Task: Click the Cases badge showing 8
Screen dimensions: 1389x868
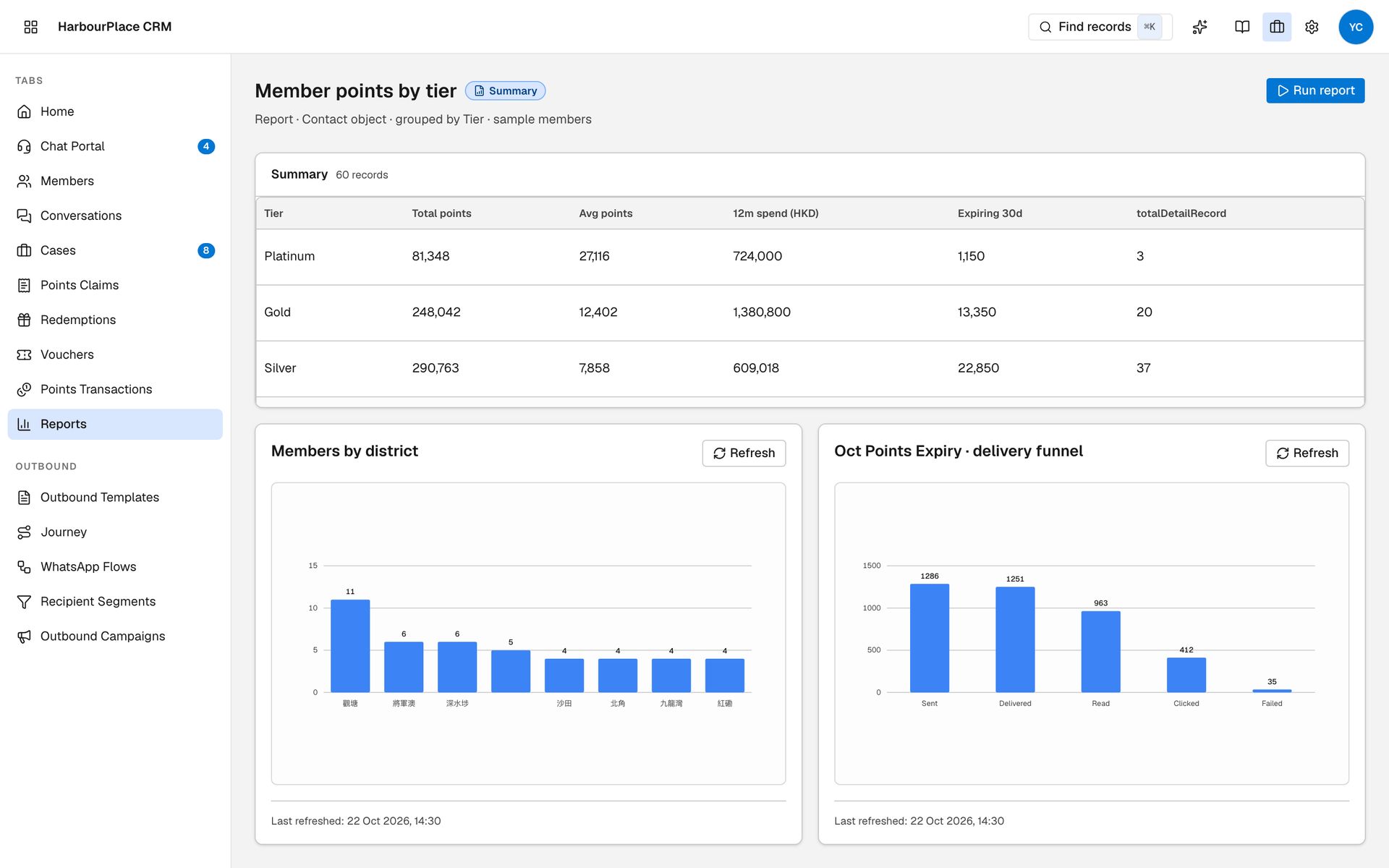Action: 206,250
